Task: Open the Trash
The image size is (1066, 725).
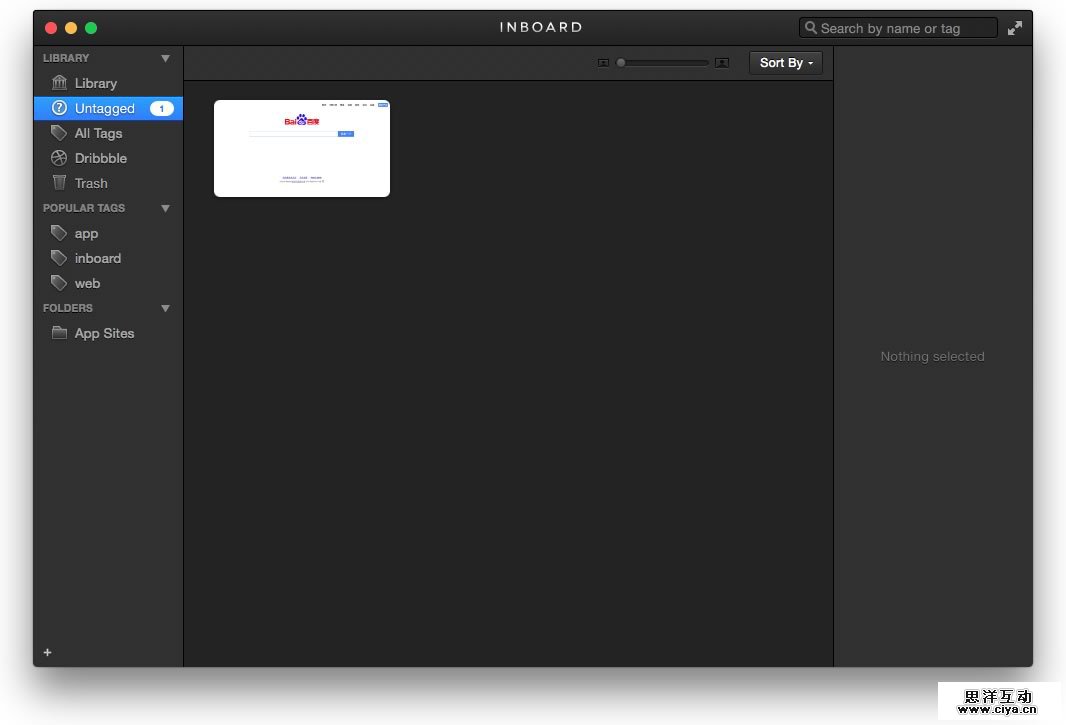Action: [108, 183]
